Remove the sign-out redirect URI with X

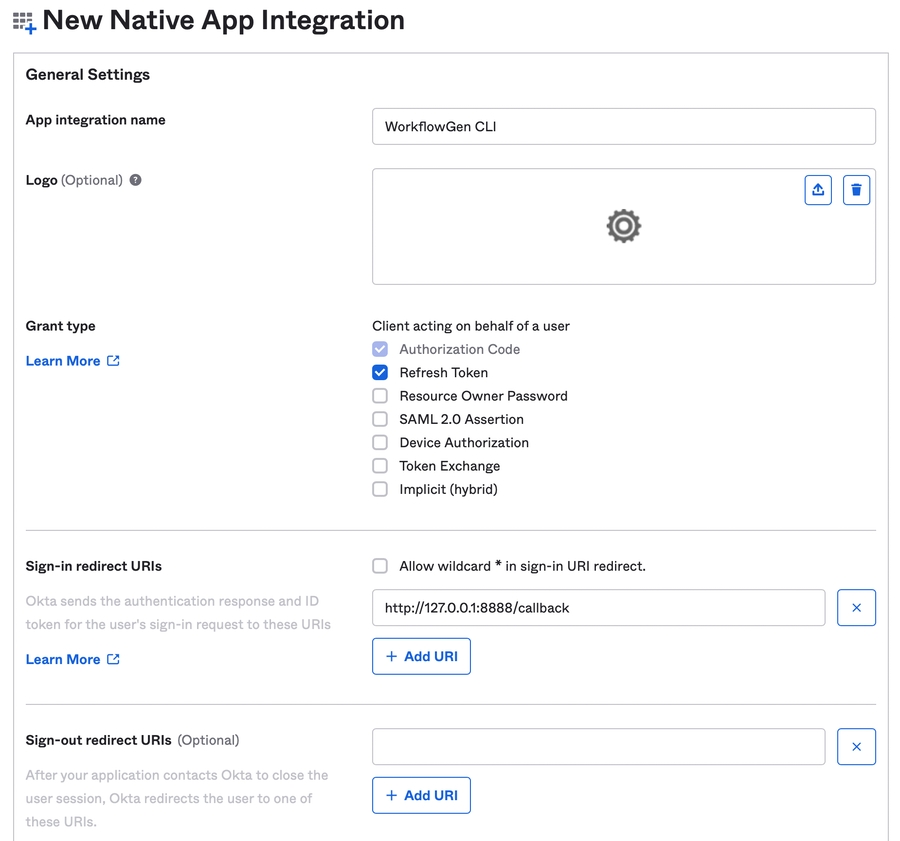[856, 747]
